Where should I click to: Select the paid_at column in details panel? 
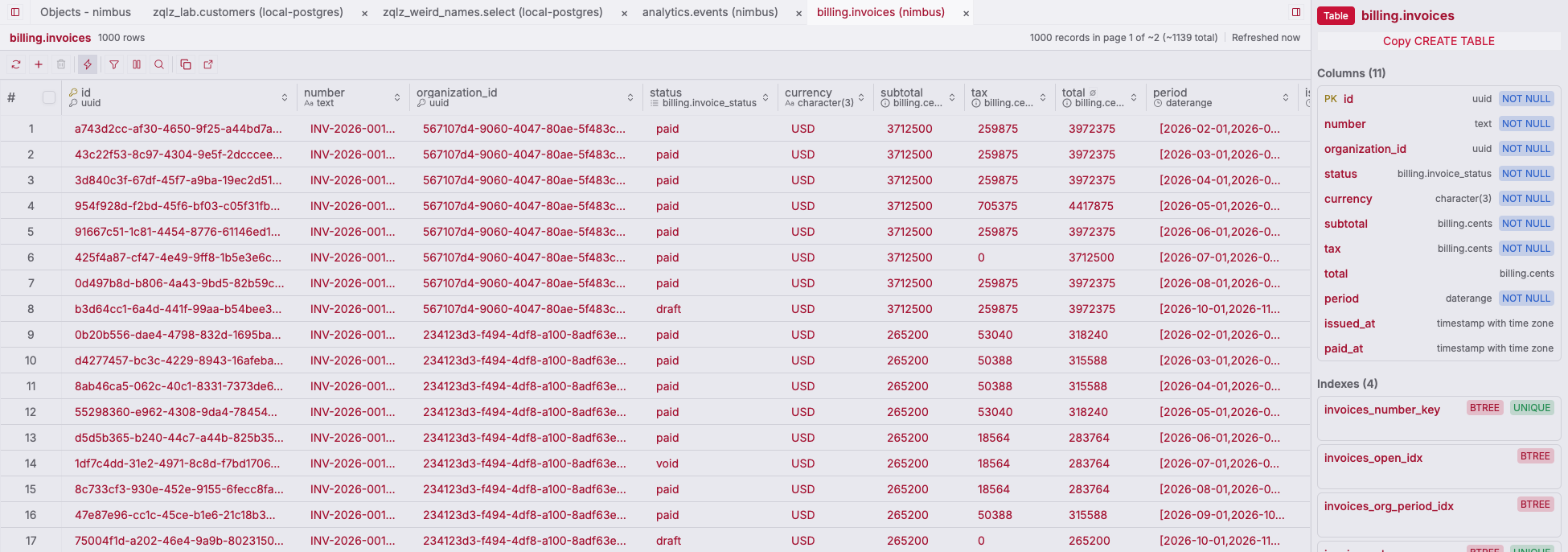point(1439,348)
